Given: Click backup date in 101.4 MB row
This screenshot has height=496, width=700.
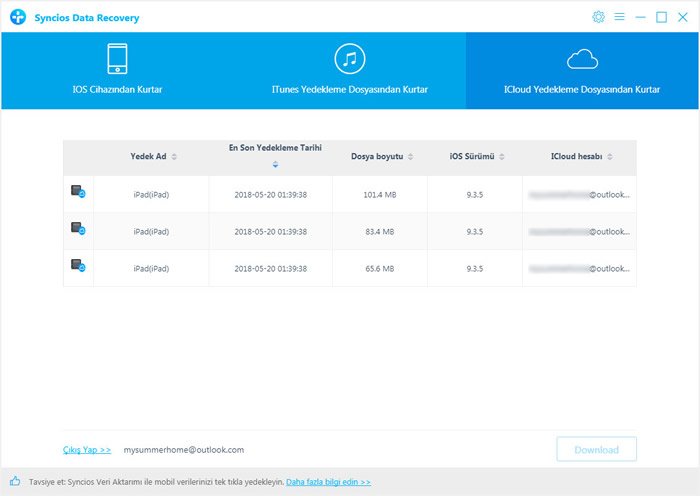Looking at the screenshot, I should point(271,195).
